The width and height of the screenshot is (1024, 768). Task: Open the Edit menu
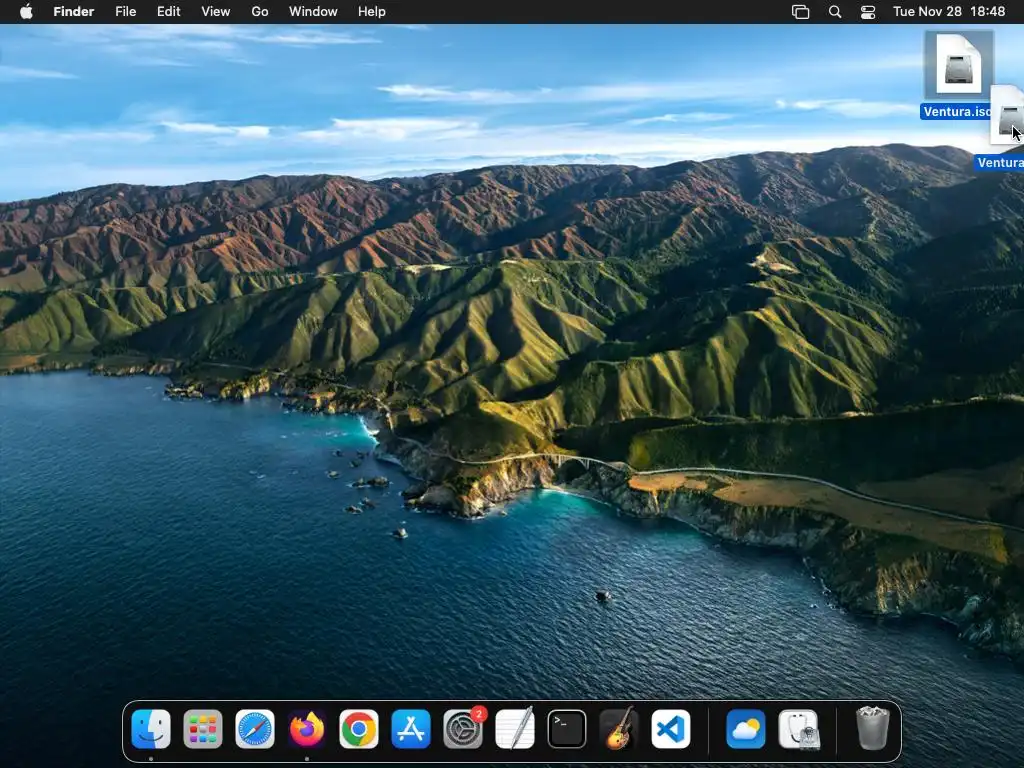click(x=168, y=12)
